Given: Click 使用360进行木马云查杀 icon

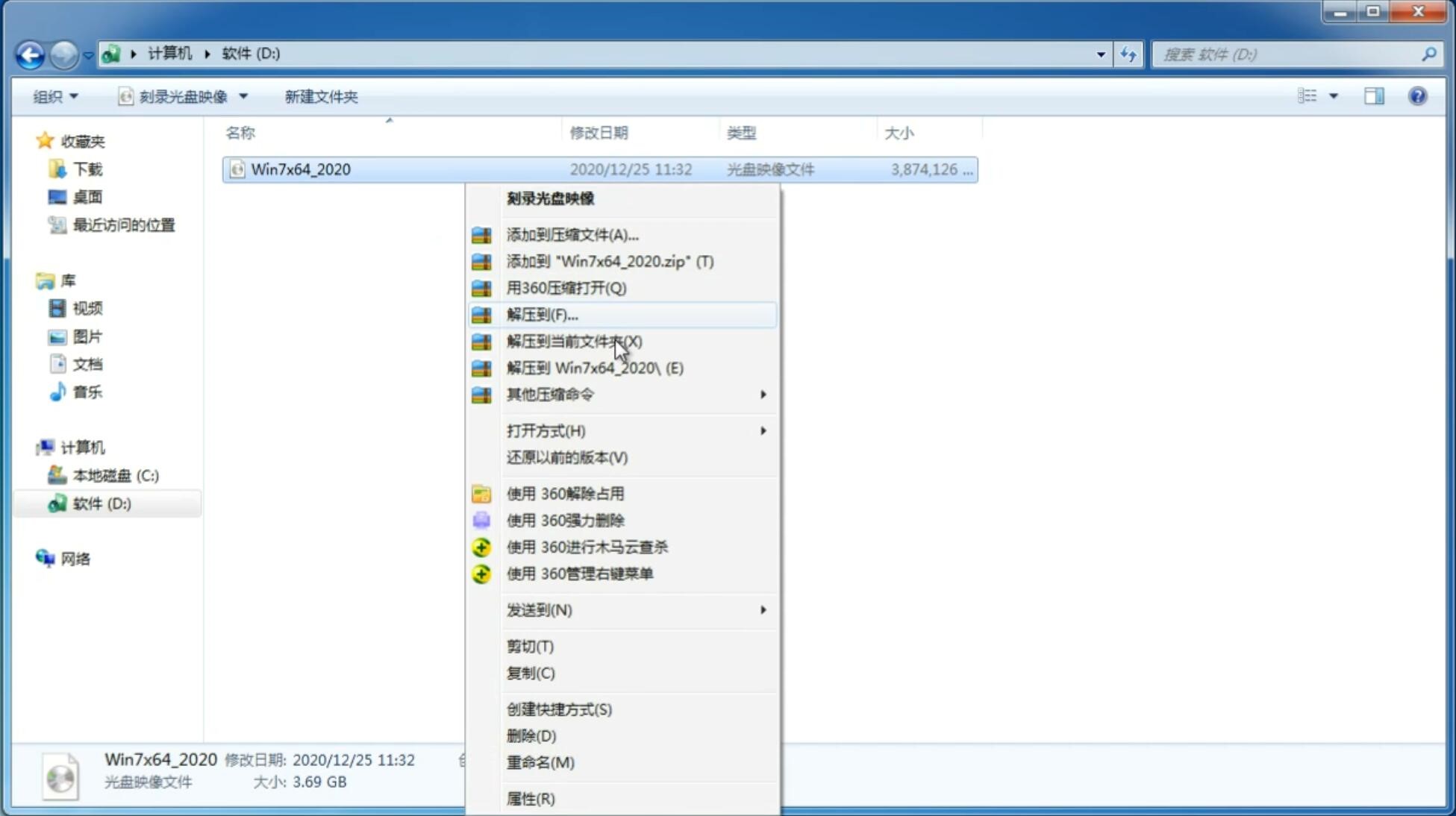Looking at the screenshot, I should 480,547.
